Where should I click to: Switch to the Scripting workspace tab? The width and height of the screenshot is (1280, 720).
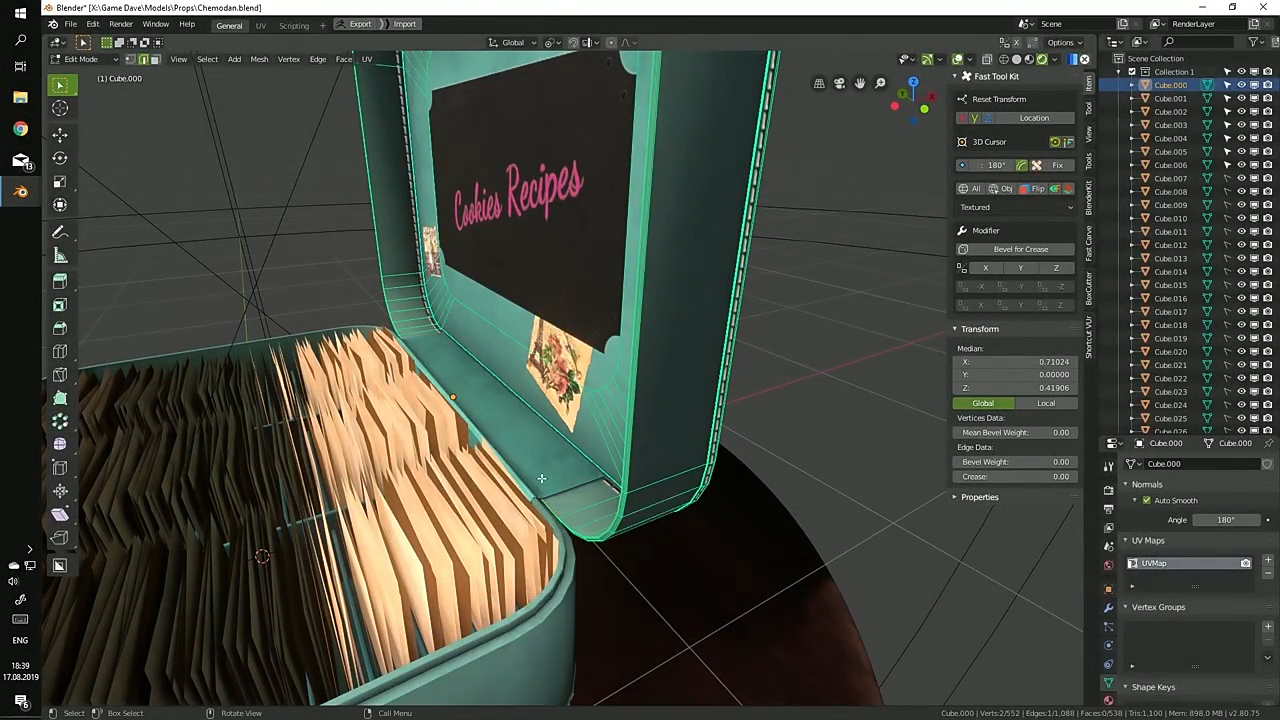click(x=293, y=25)
